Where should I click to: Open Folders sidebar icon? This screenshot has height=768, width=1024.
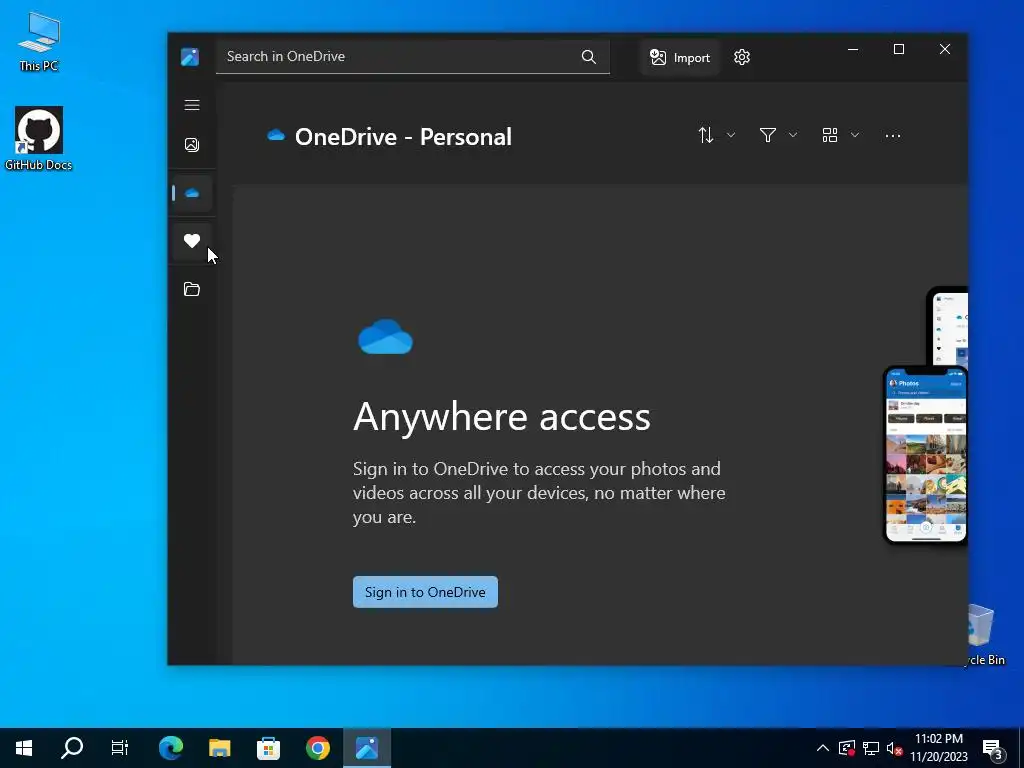pyautogui.click(x=192, y=289)
